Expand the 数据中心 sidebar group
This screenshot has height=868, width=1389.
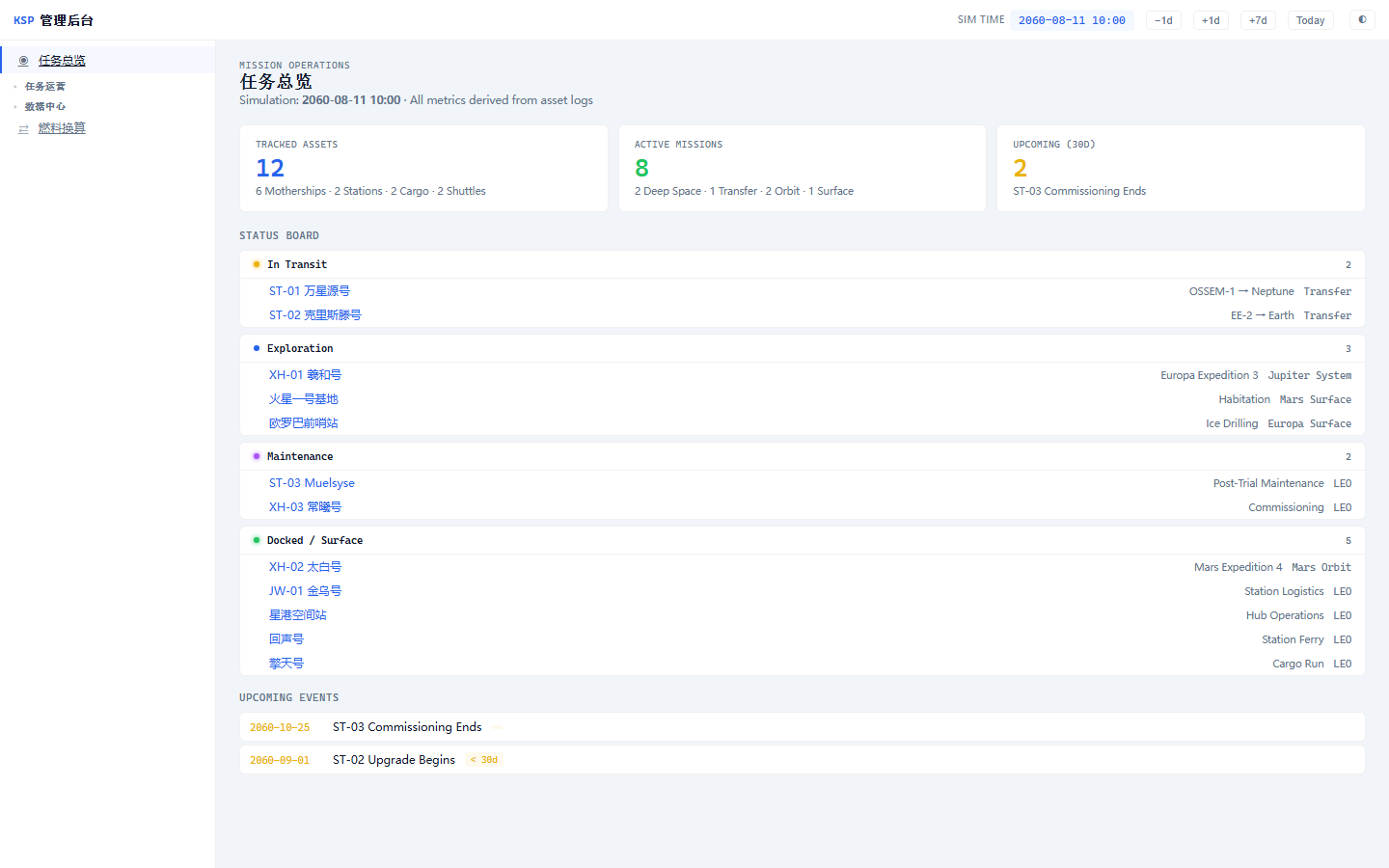pos(45,107)
